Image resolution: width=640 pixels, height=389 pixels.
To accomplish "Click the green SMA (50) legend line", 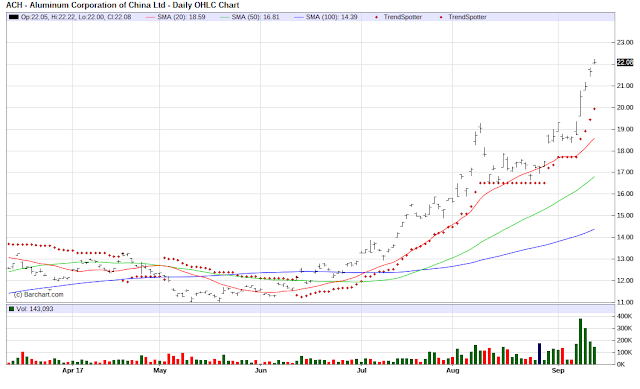I will [x=224, y=17].
